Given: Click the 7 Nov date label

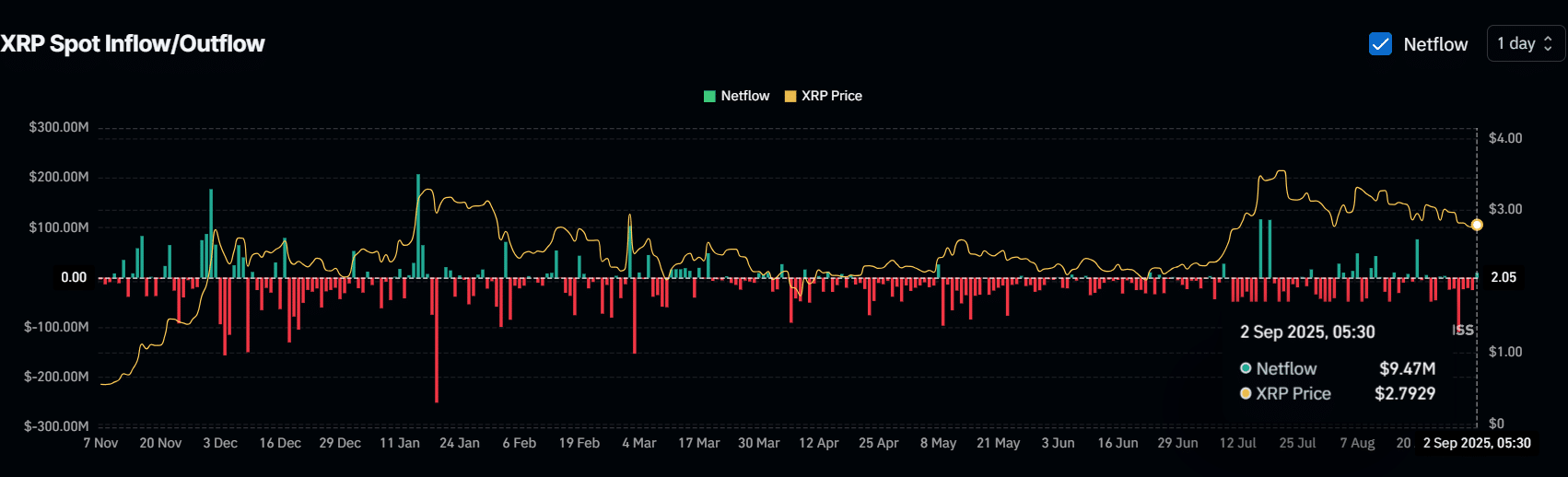Looking at the screenshot, I should coord(100,443).
